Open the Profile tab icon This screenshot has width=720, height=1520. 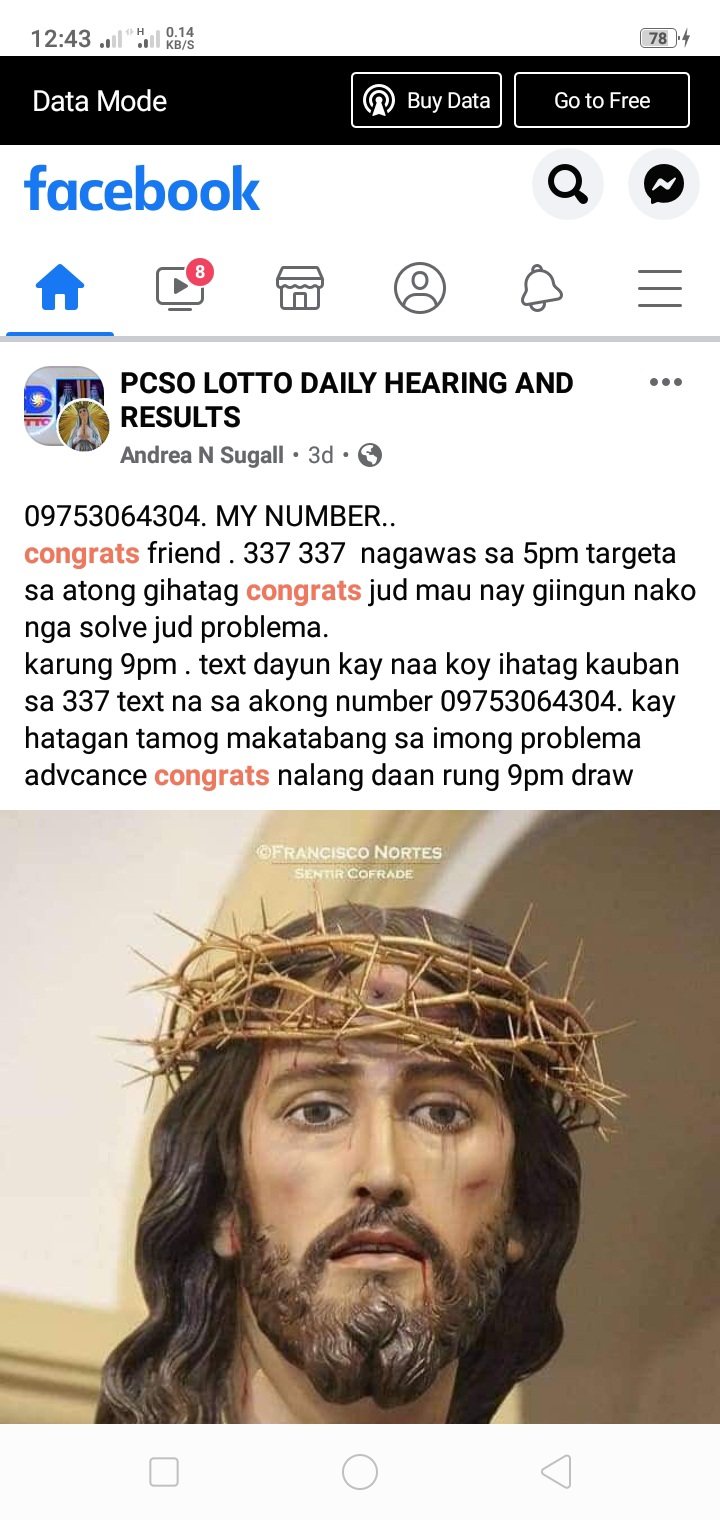point(420,288)
